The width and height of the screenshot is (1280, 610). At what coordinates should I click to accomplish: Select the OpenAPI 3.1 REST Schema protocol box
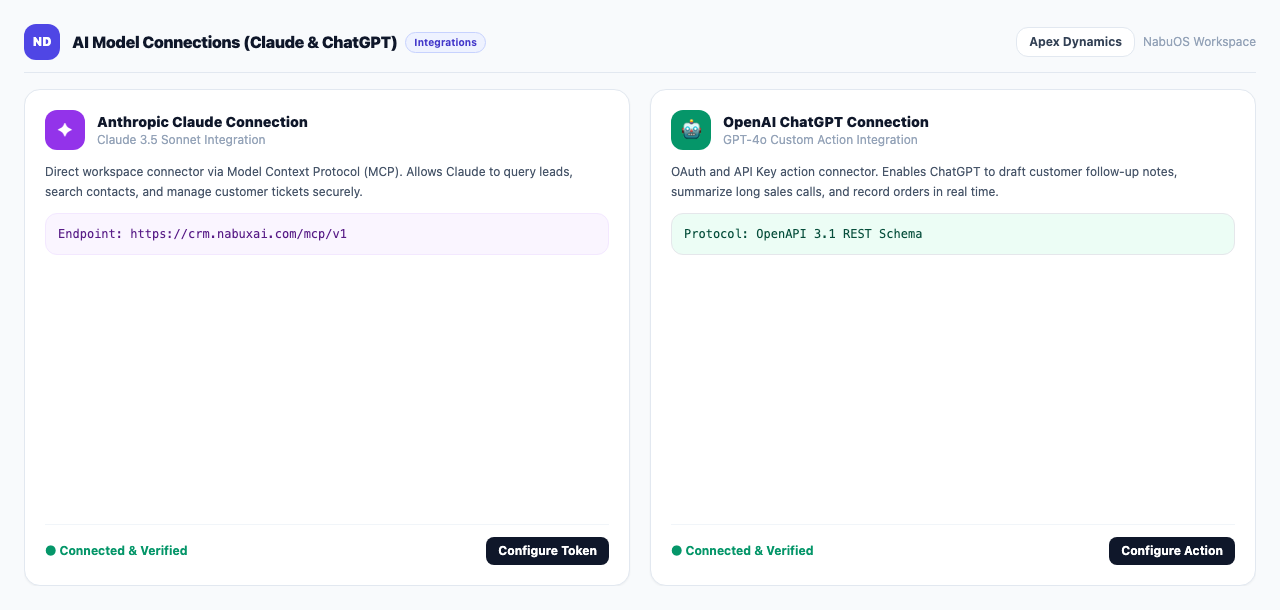(x=953, y=234)
